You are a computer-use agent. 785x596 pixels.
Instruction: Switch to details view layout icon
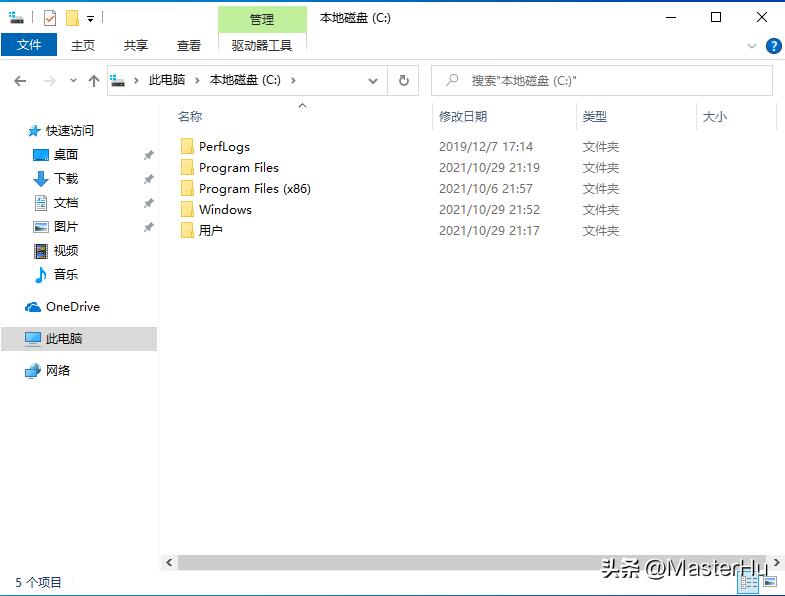(749, 582)
